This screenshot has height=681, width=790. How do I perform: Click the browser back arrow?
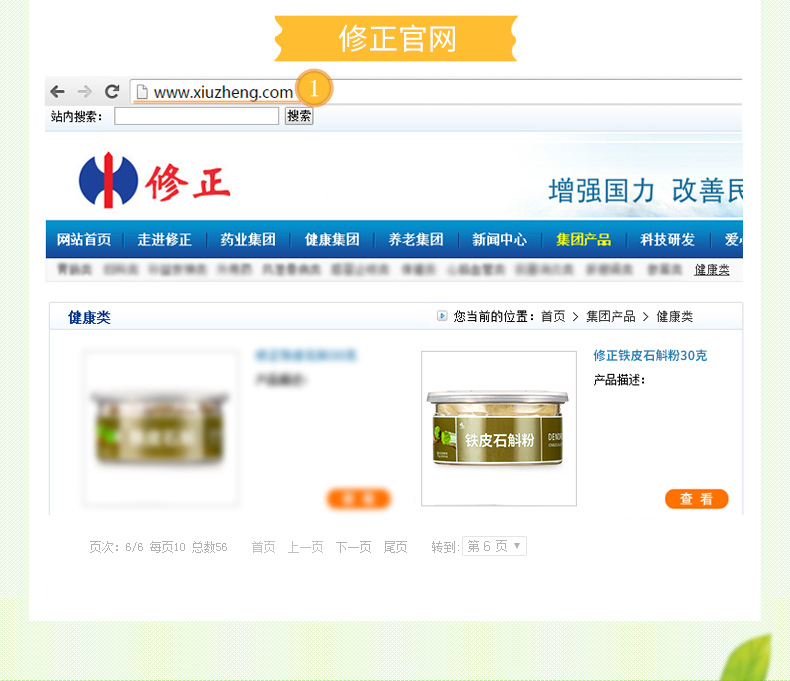coord(58,92)
